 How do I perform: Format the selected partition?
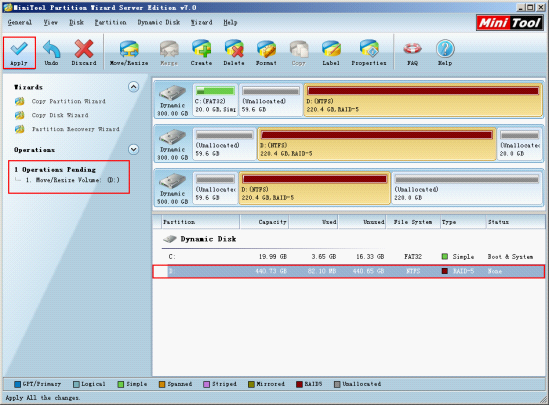(266, 53)
